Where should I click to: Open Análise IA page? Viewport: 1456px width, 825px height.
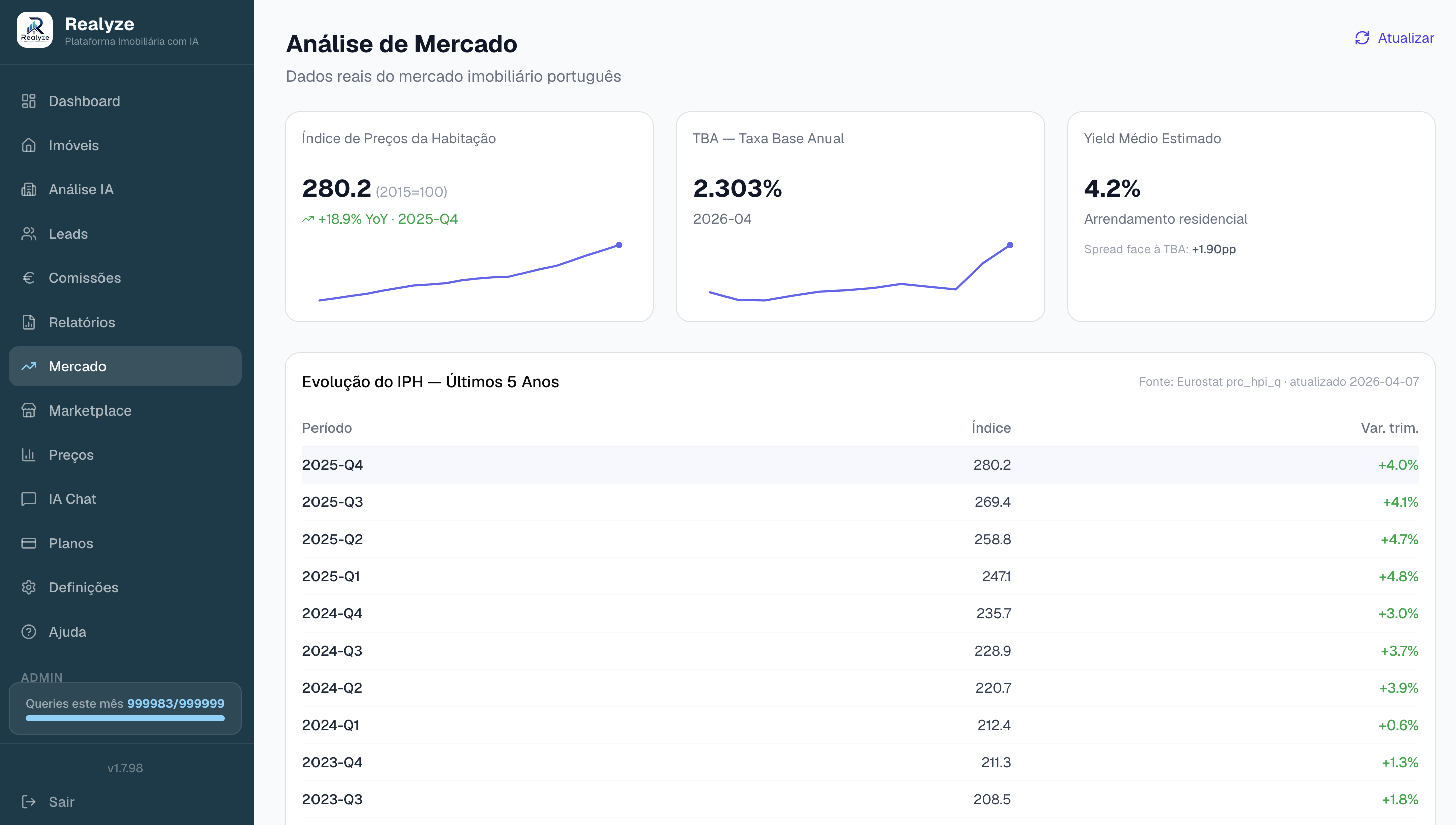(125, 189)
